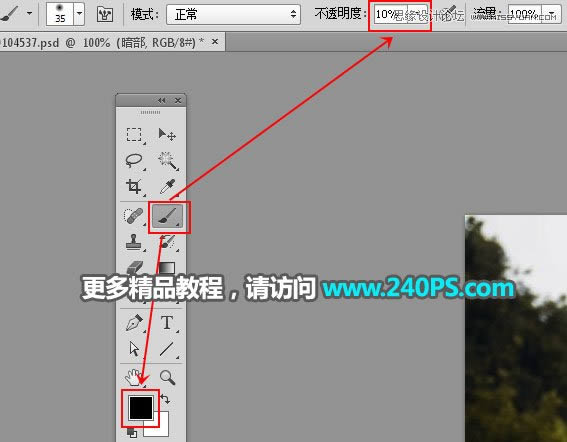The height and width of the screenshot is (442, 567).
Task: Close the 104537.psd document tab
Action: coord(215,42)
